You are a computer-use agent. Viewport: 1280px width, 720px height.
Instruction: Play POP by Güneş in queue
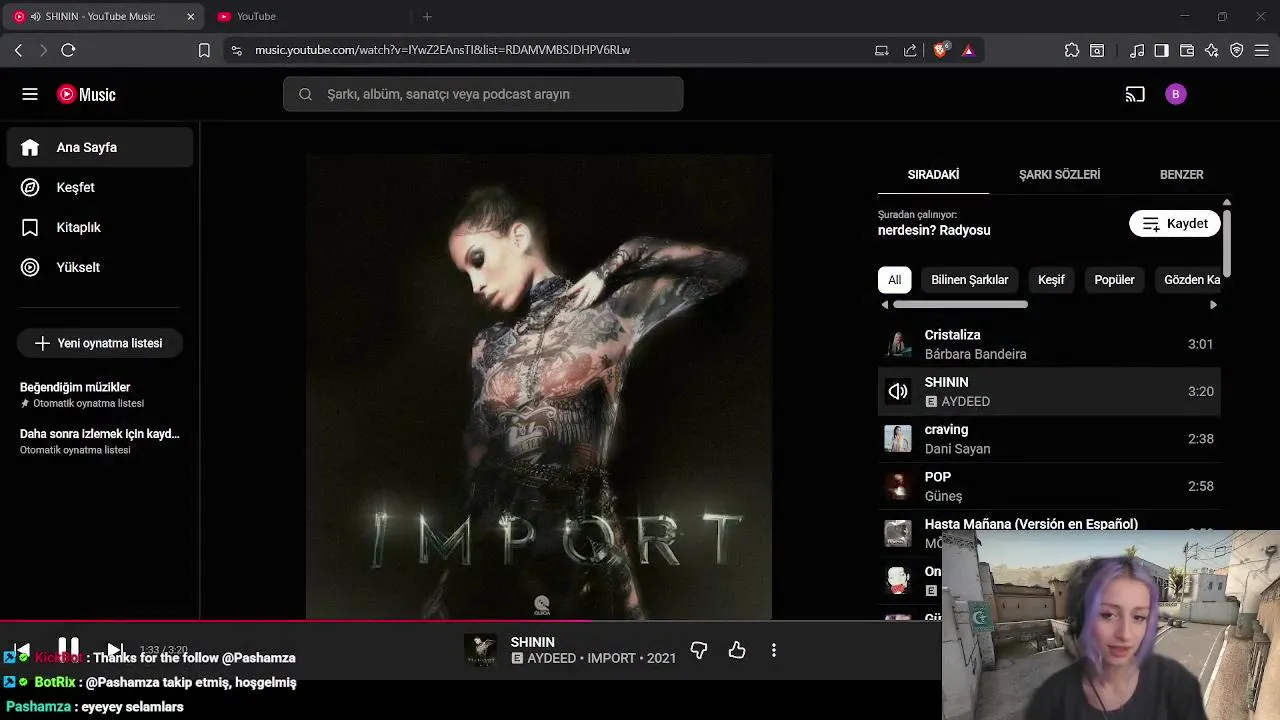(1049, 486)
